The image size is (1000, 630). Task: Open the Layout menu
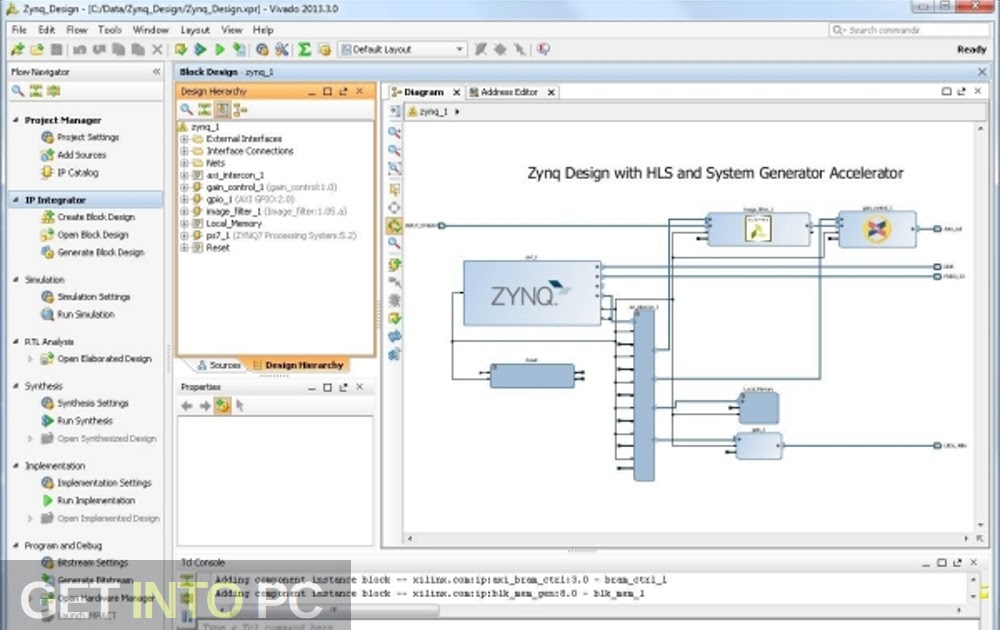195,30
